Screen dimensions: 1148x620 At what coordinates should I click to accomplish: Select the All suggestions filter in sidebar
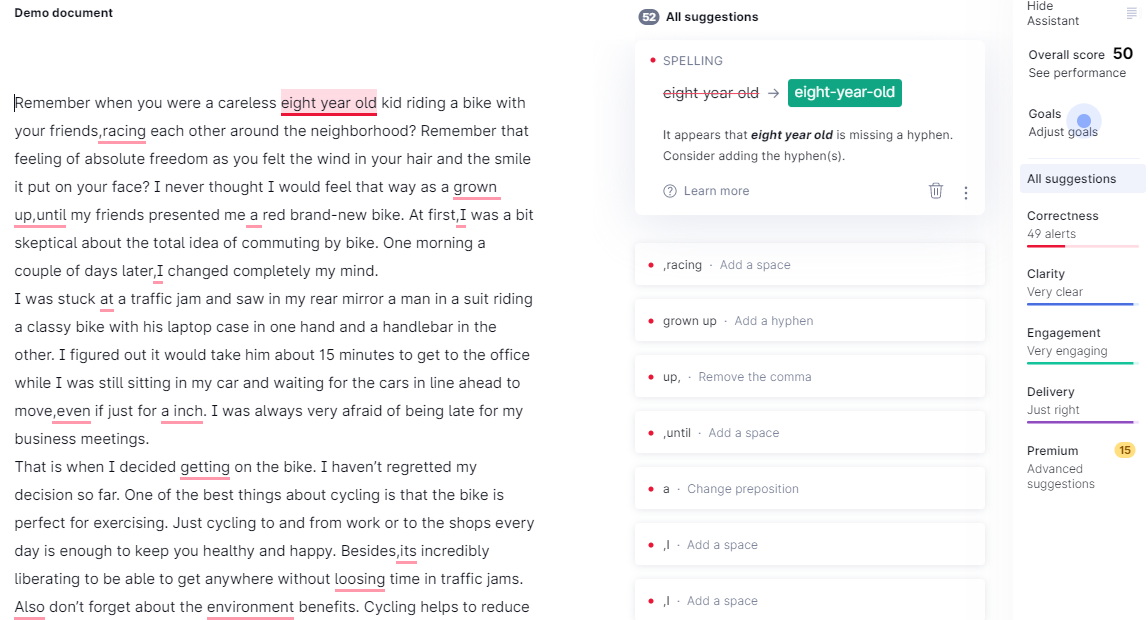(1081, 179)
